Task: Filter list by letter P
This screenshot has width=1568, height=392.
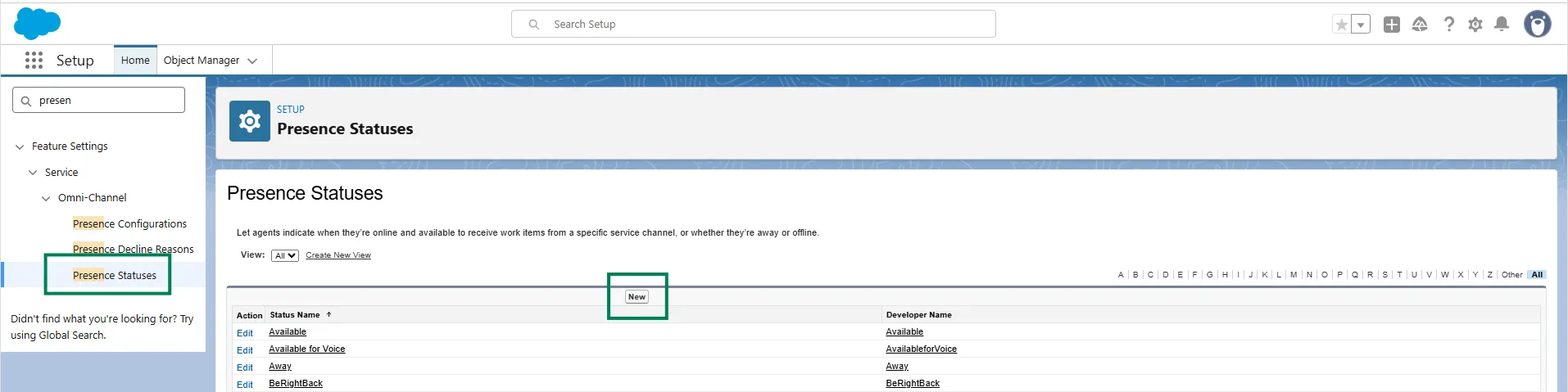Action: tap(1340, 275)
